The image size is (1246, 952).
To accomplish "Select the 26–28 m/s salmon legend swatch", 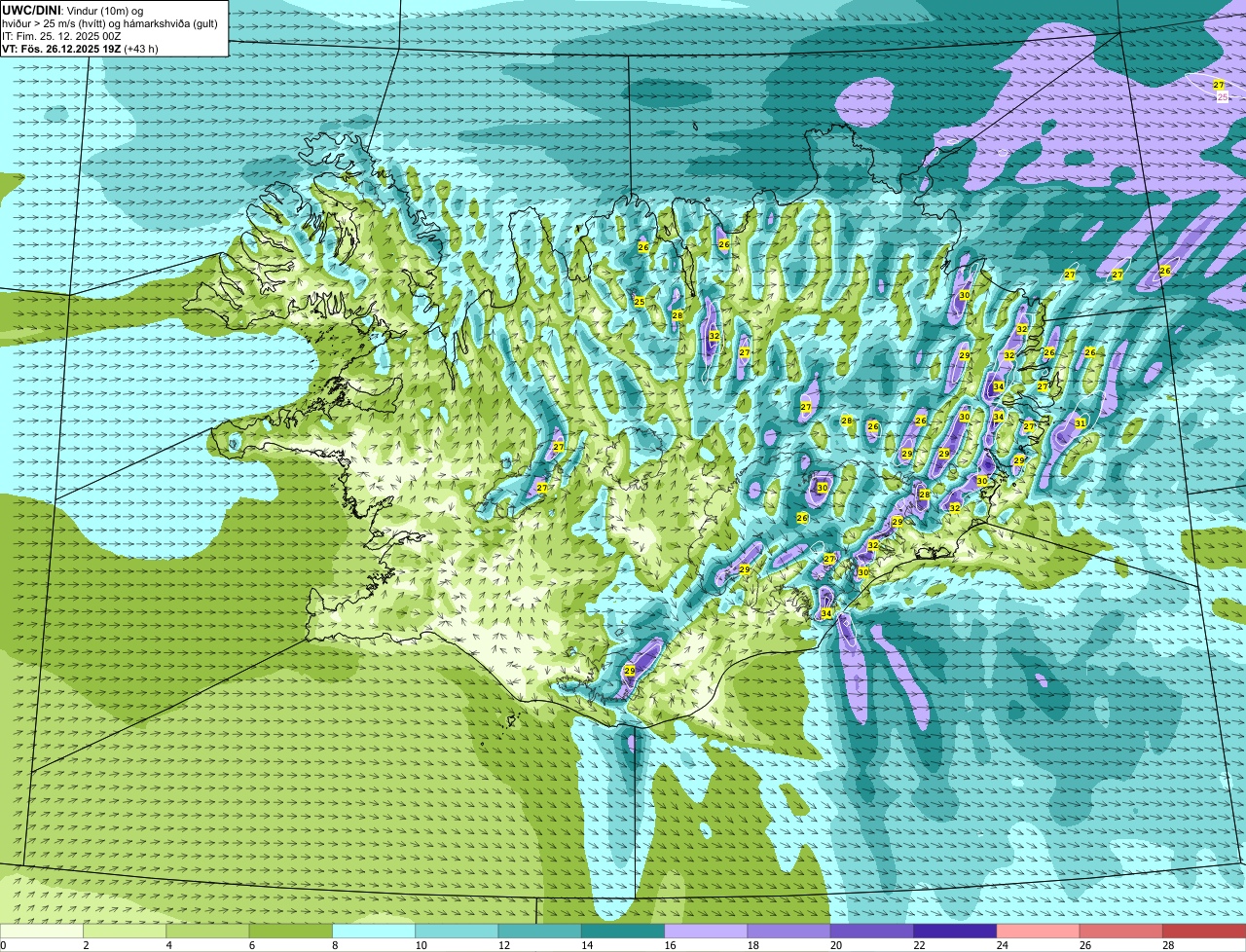I will (x=1121, y=931).
